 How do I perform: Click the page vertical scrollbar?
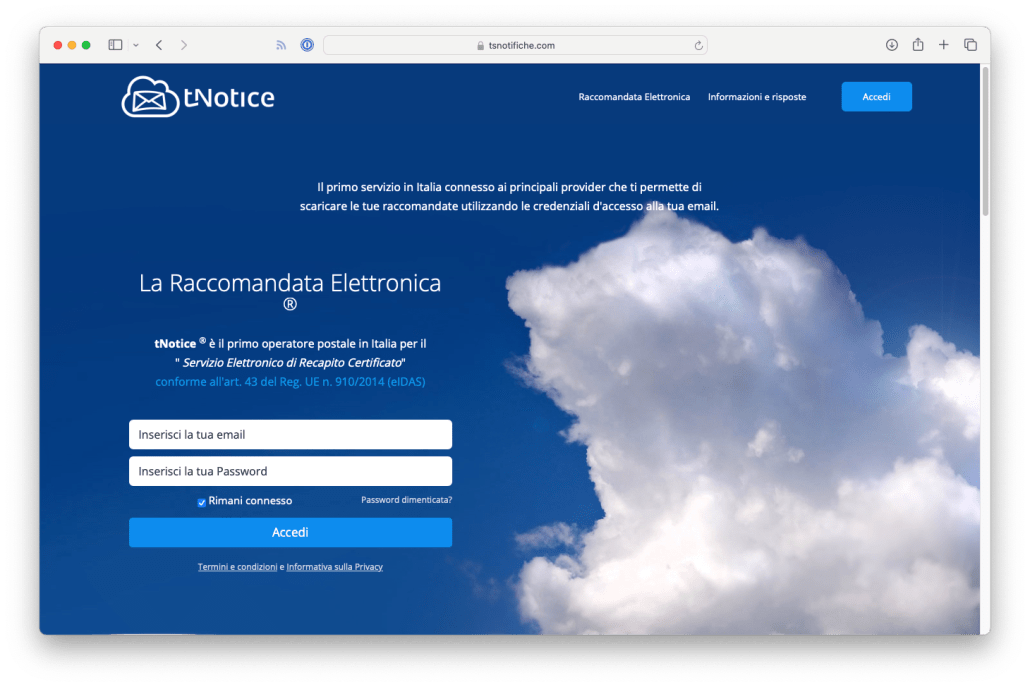tap(985, 141)
